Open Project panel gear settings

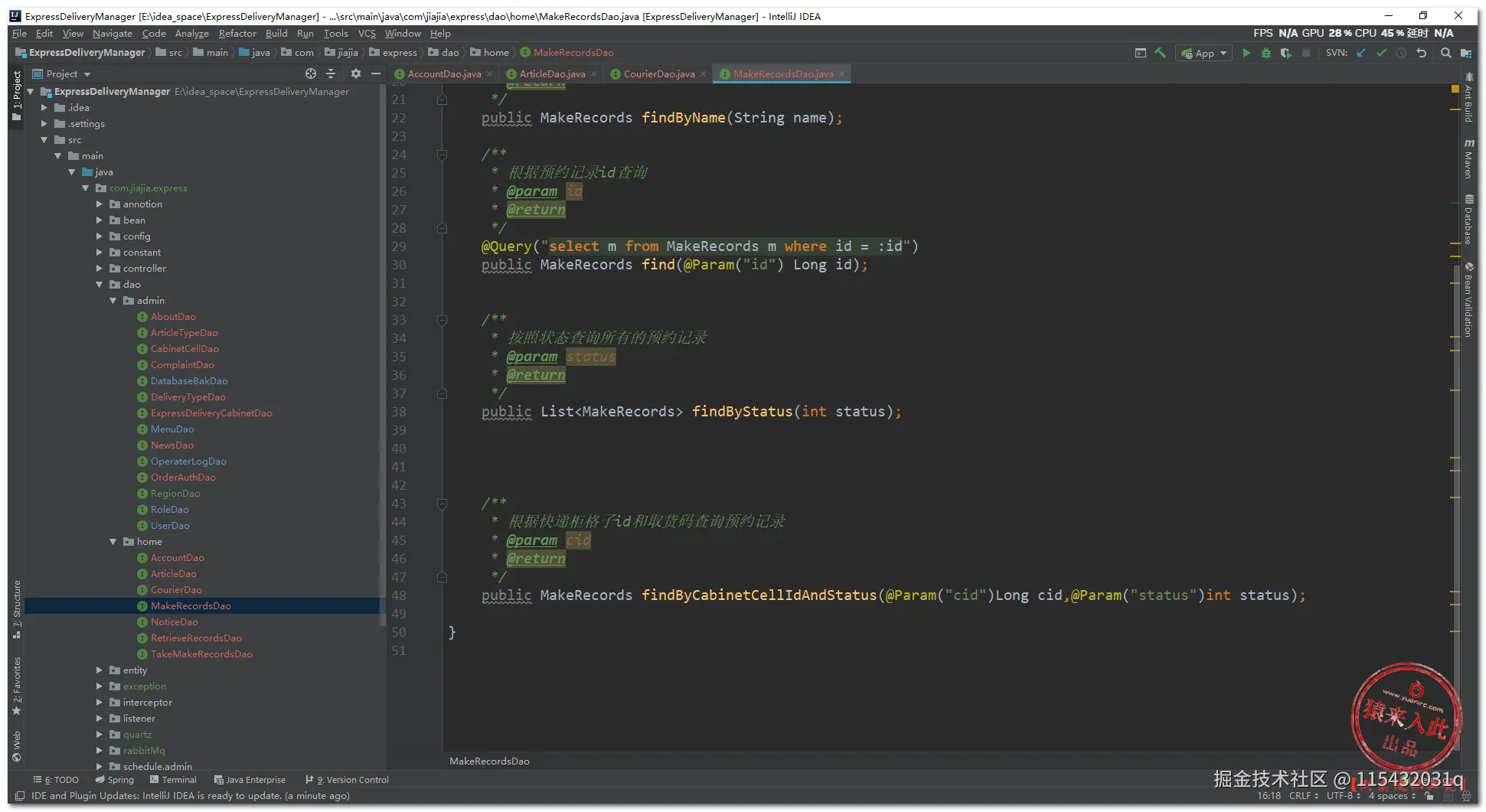click(355, 73)
